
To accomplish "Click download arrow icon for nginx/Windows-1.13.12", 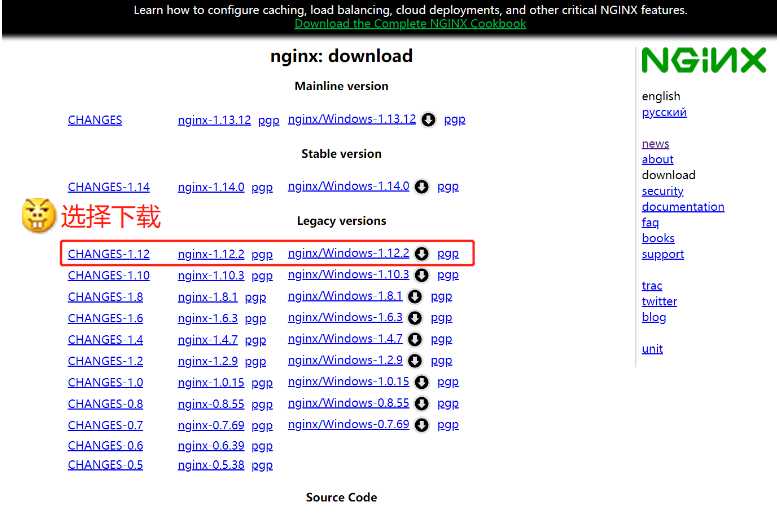I will (428, 120).
